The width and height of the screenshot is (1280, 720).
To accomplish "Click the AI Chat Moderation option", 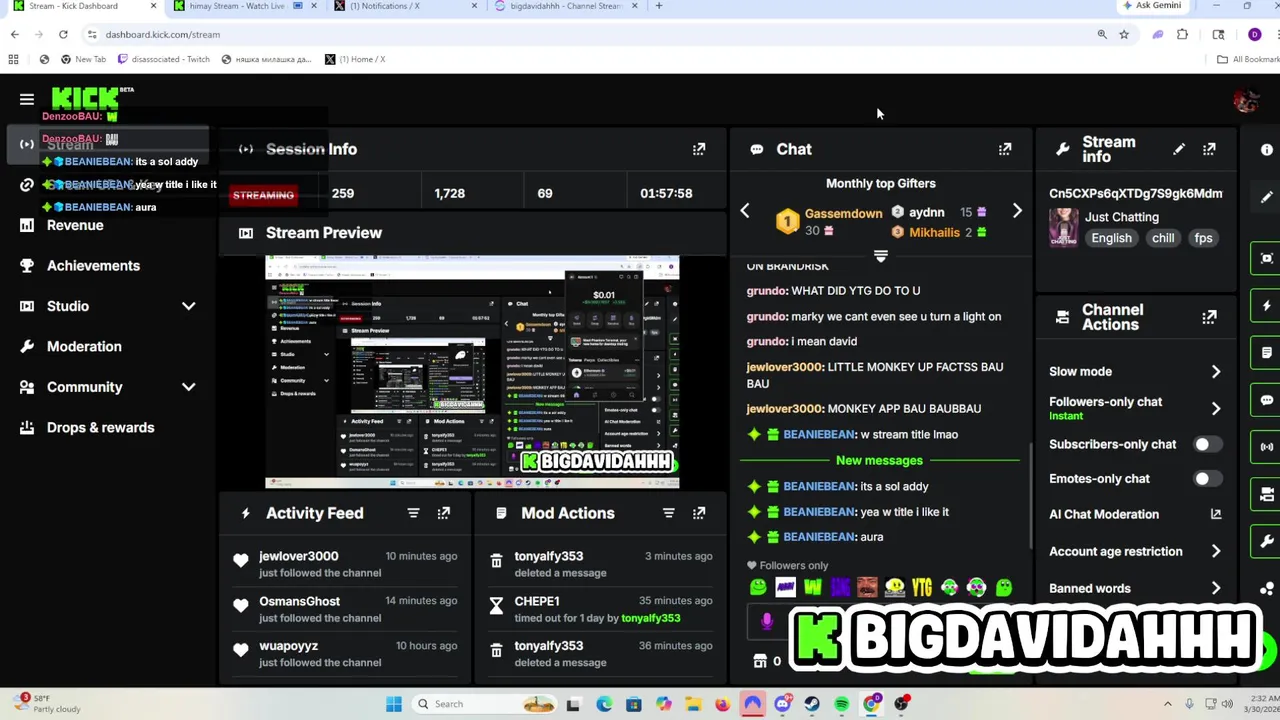I will click(x=1104, y=514).
